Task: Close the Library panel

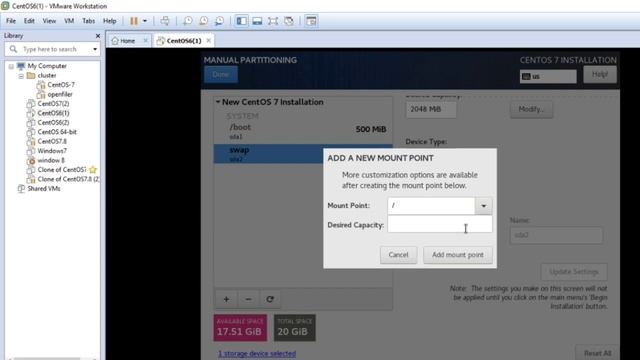Action: point(98,36)
